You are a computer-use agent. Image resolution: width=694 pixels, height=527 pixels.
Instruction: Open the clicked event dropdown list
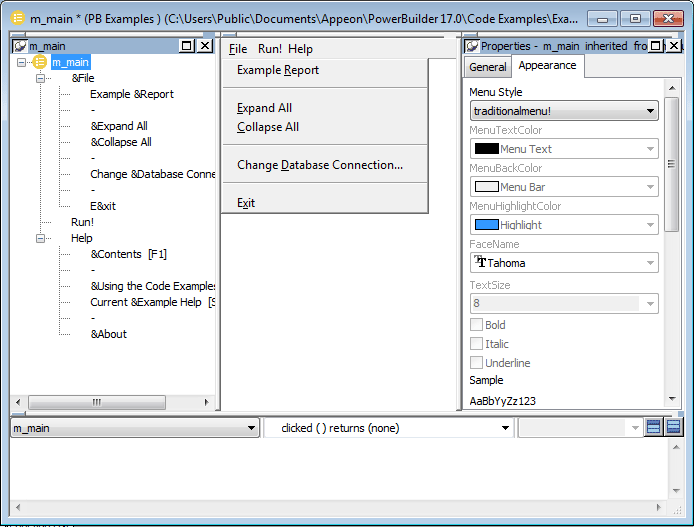point(505,428)
